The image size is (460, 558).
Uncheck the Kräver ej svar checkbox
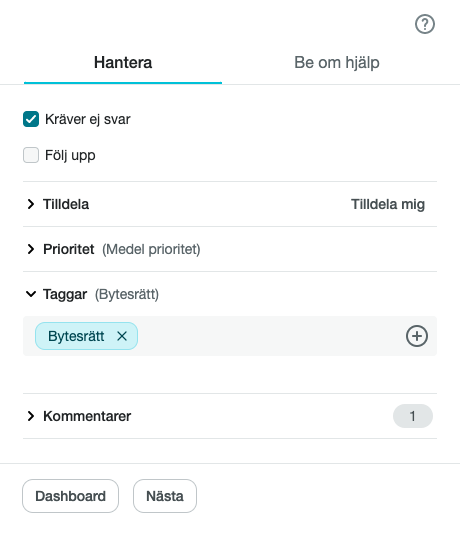pos(31,119)
